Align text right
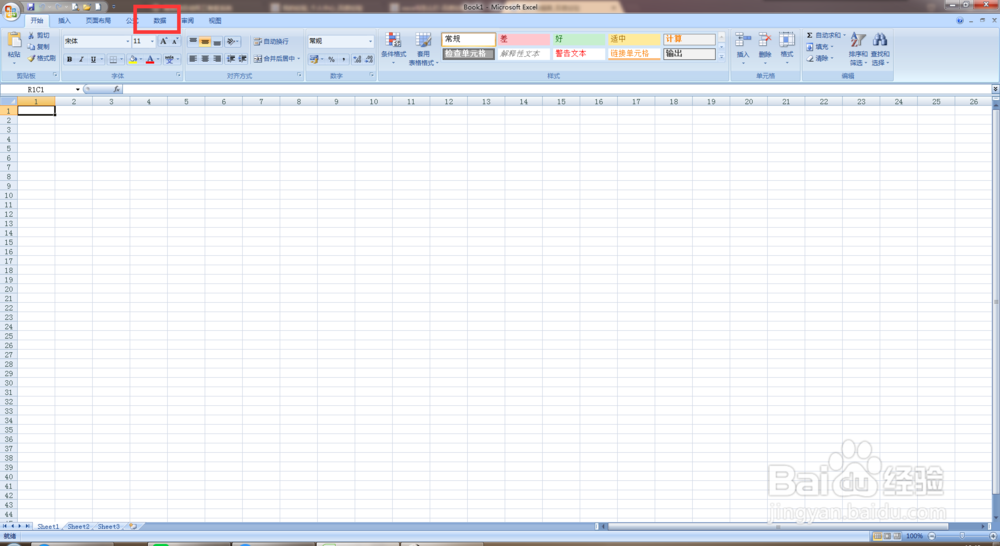Viewport: 1000px width, 546px height. pos(217,59)
